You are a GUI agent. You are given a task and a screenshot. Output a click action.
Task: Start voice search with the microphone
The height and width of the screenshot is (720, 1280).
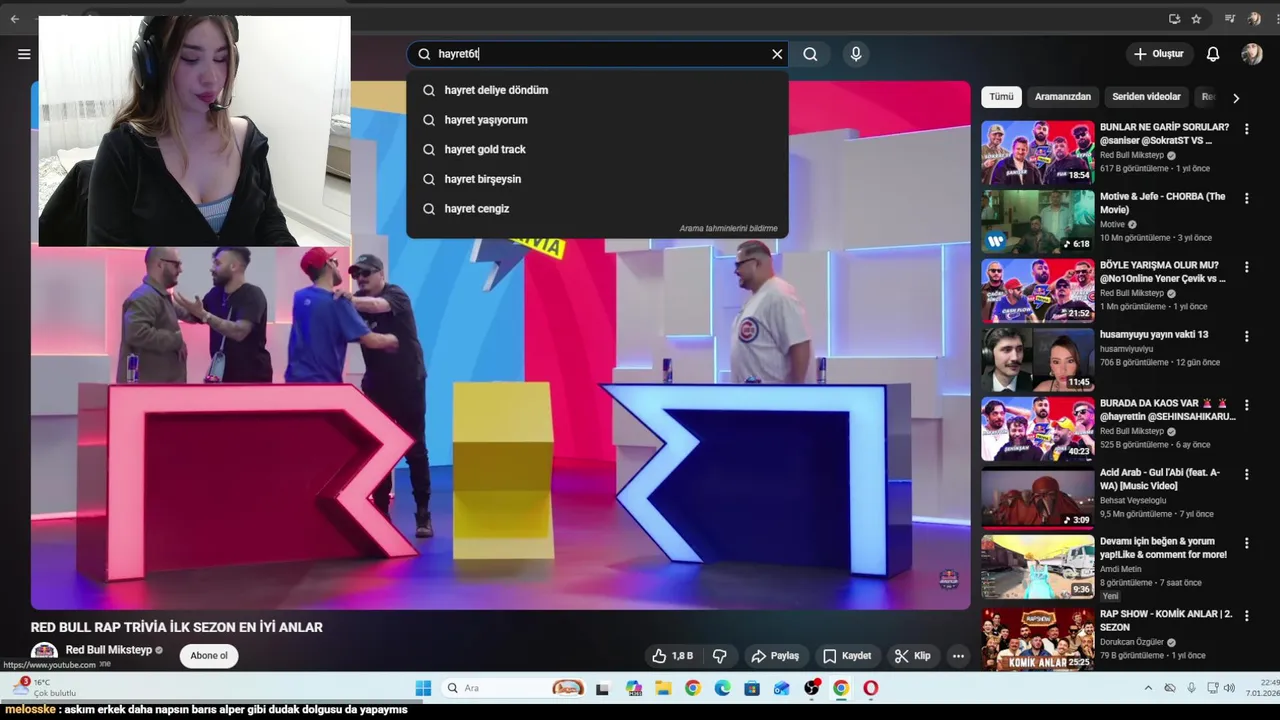[x=855, y=54]
